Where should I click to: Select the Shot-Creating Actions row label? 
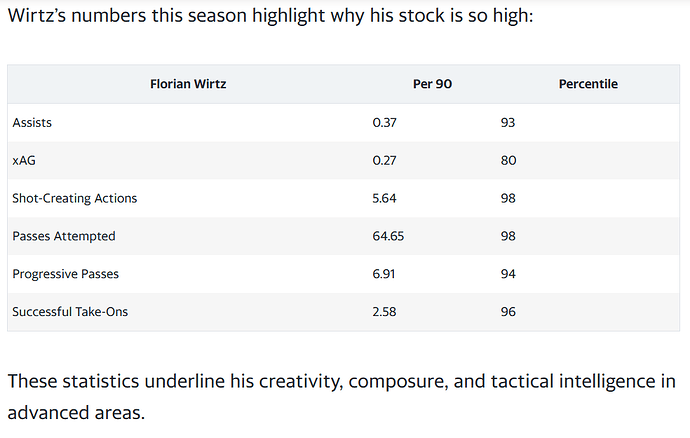[75, 198]
